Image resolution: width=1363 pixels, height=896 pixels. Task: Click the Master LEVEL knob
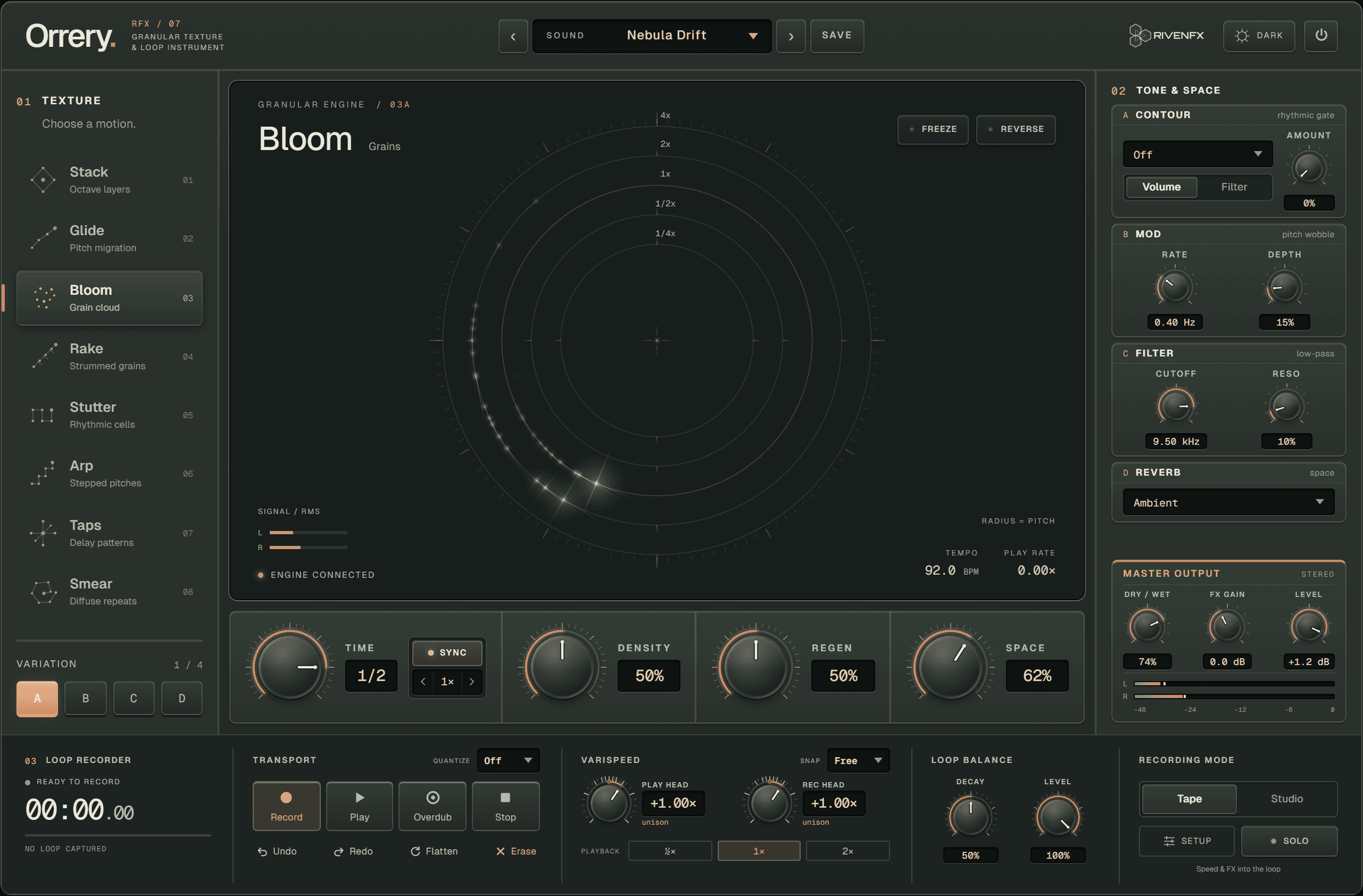click(x=1309, y=627)
